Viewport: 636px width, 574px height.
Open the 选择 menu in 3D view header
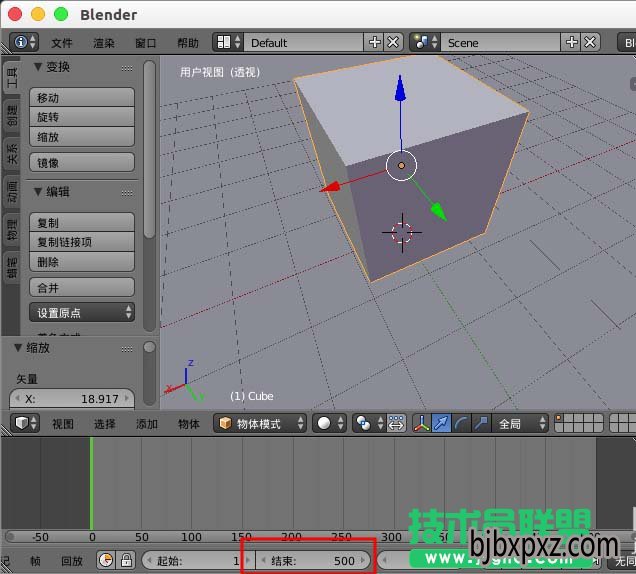coord(105,424)
